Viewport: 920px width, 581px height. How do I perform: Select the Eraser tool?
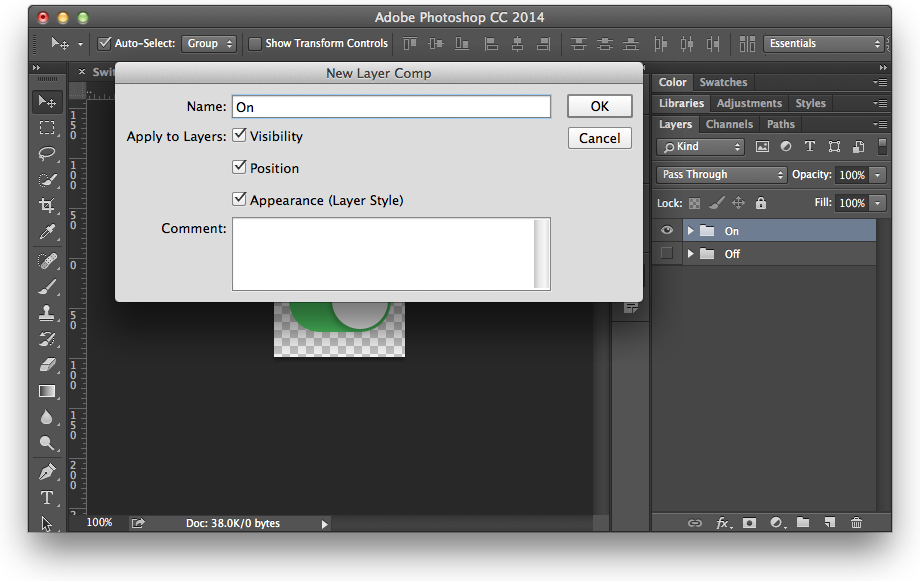point(47,365)
